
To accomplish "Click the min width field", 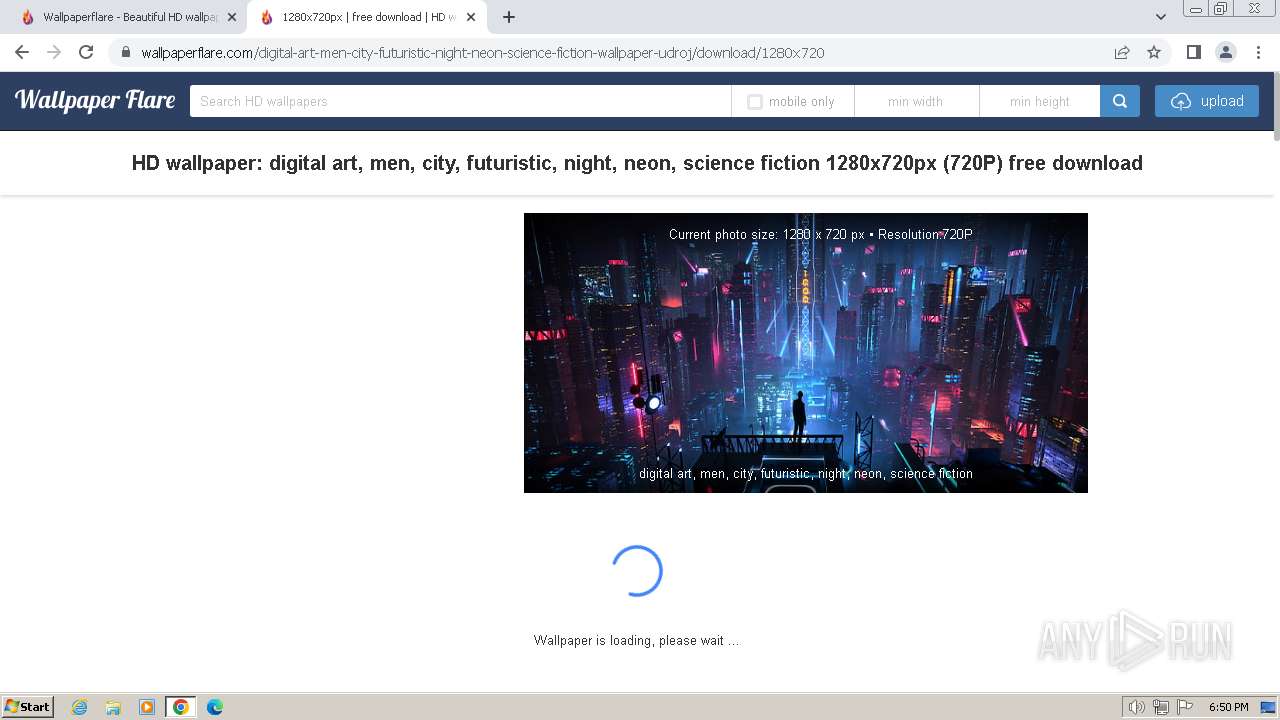I will tap(916, 101).
